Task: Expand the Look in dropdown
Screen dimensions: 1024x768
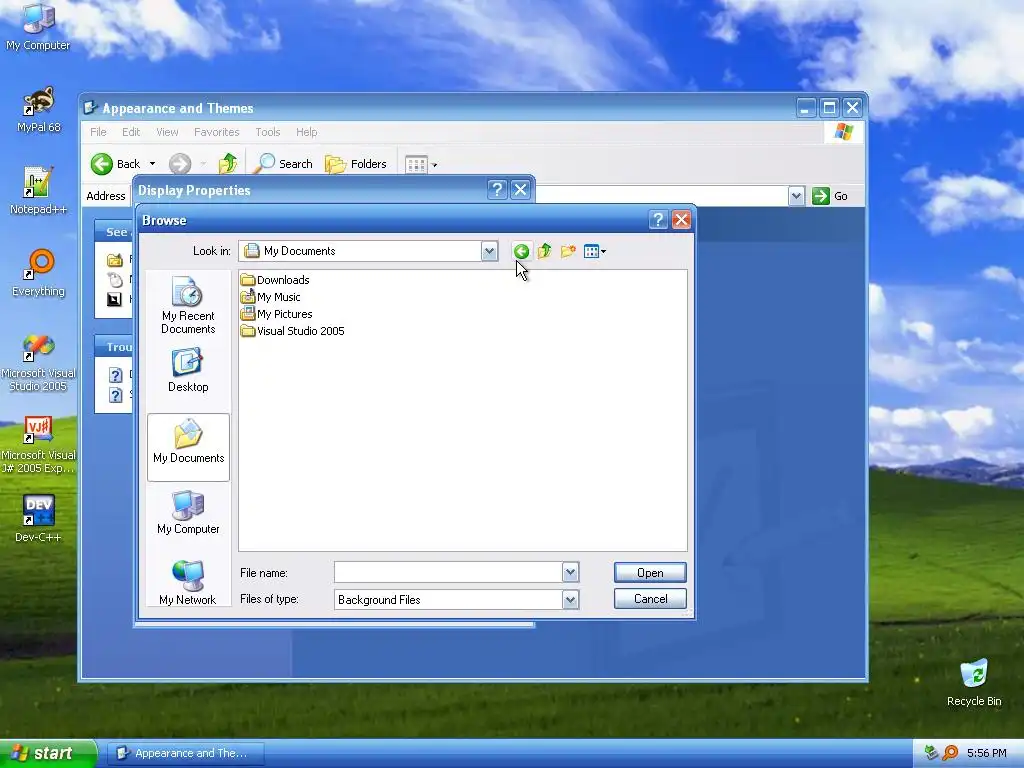Action: point(489,251)
